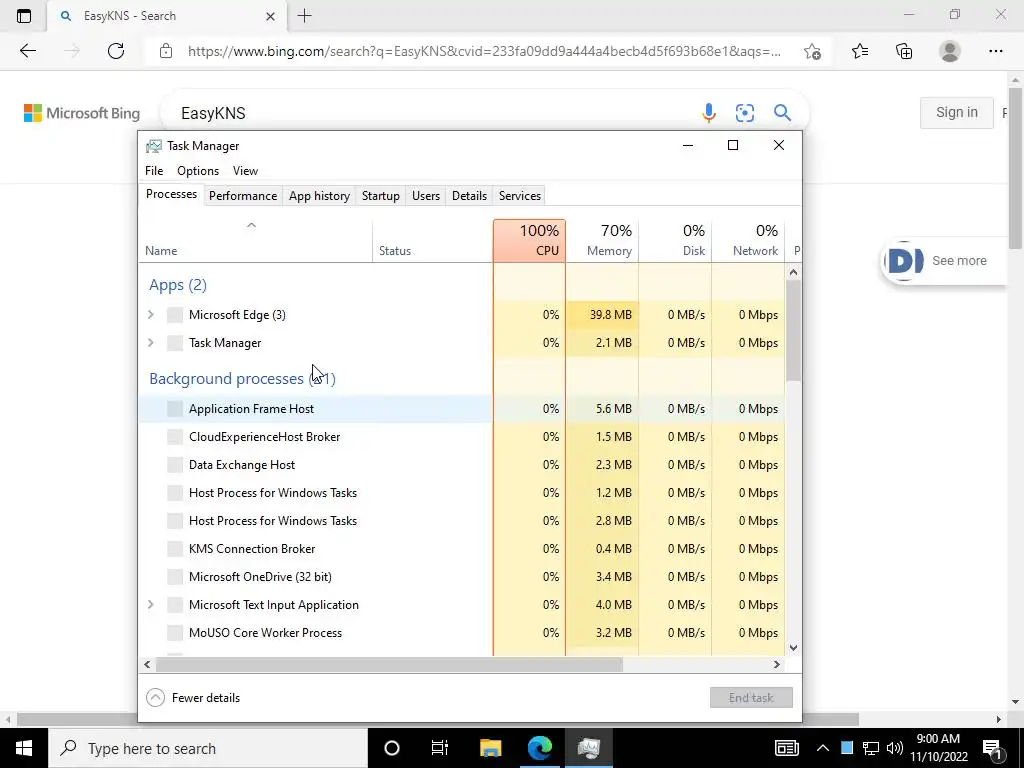Switch to the Startup tab
This screenshot has height=768, width=1024.
coord(381,196)
